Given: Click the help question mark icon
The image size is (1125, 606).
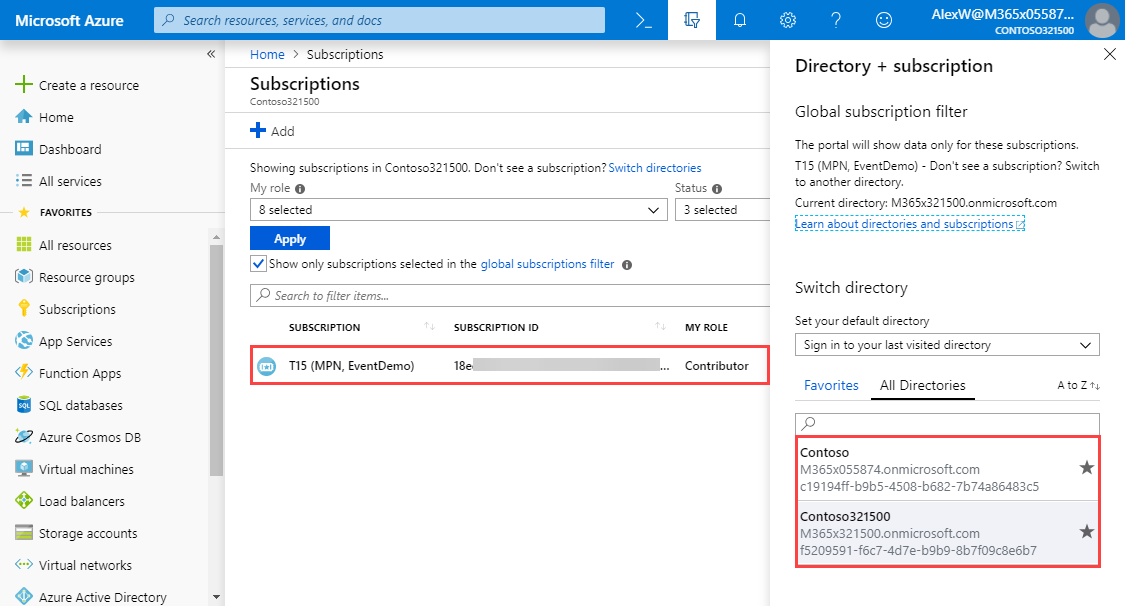Looking at the screenshot, I should (x=836, y=20).
